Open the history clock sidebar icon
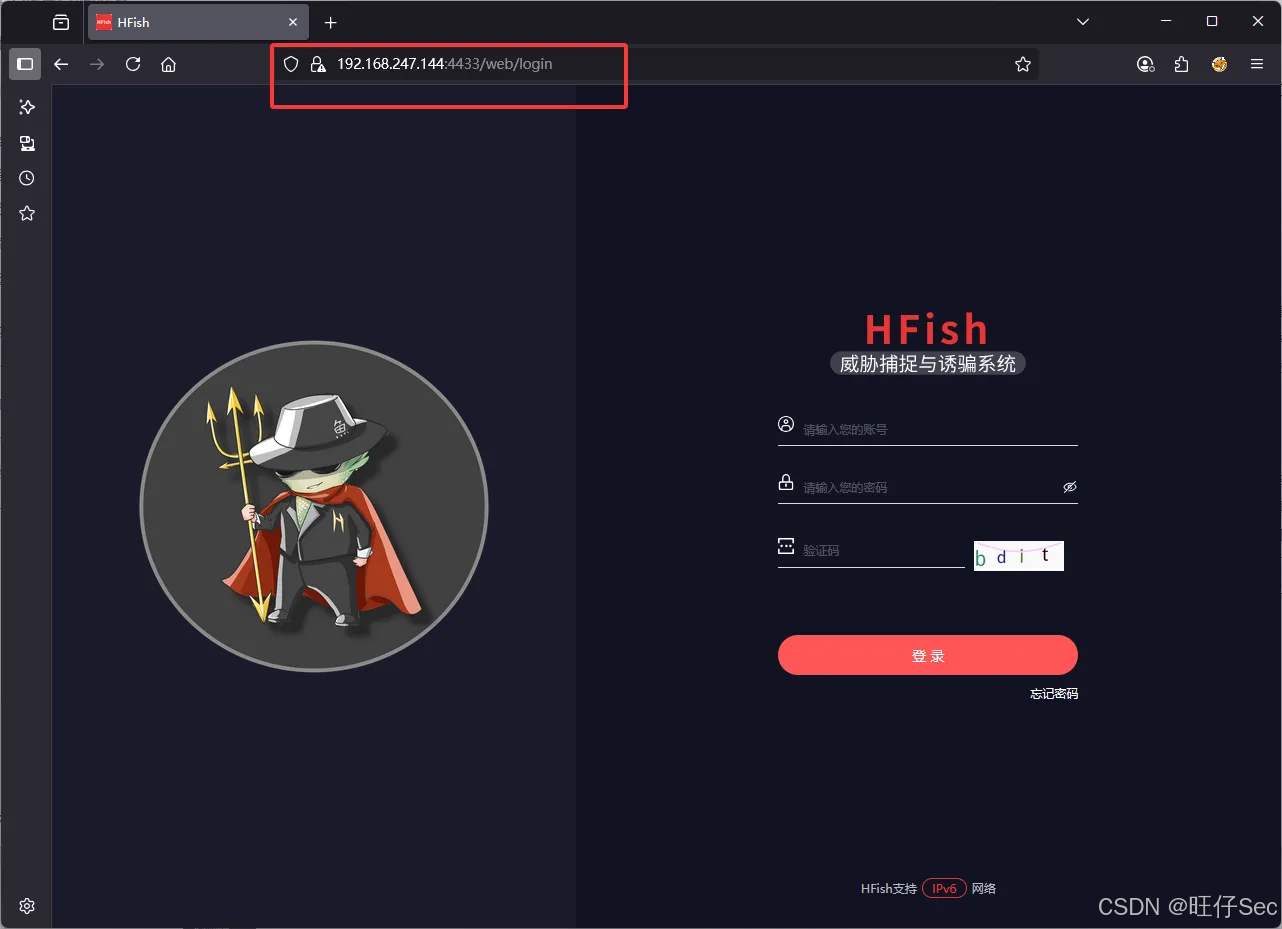This screenshot has height=929, width=1282. click(x=27, y=178)
